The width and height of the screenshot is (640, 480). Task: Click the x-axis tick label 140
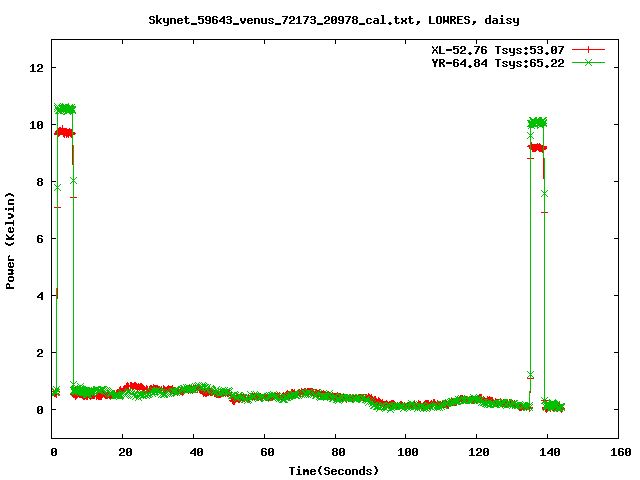click(x=550, y=452)
